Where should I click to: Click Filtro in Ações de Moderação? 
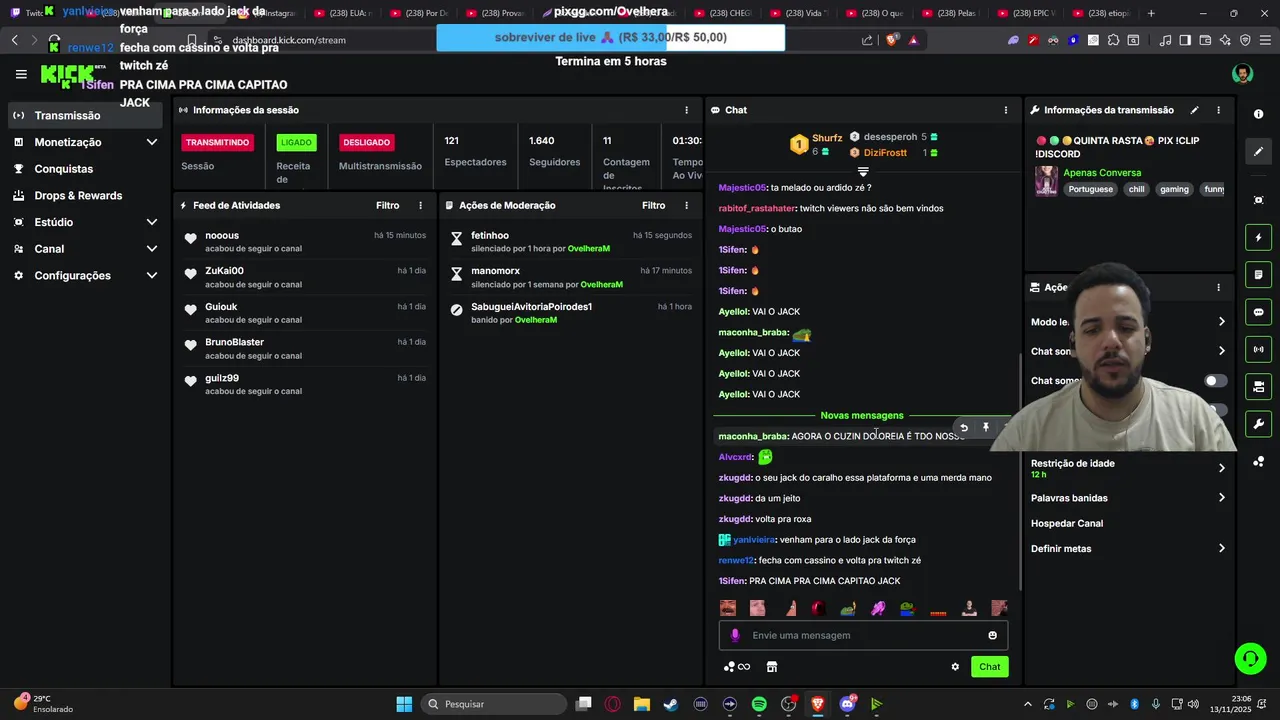(654, 206)
